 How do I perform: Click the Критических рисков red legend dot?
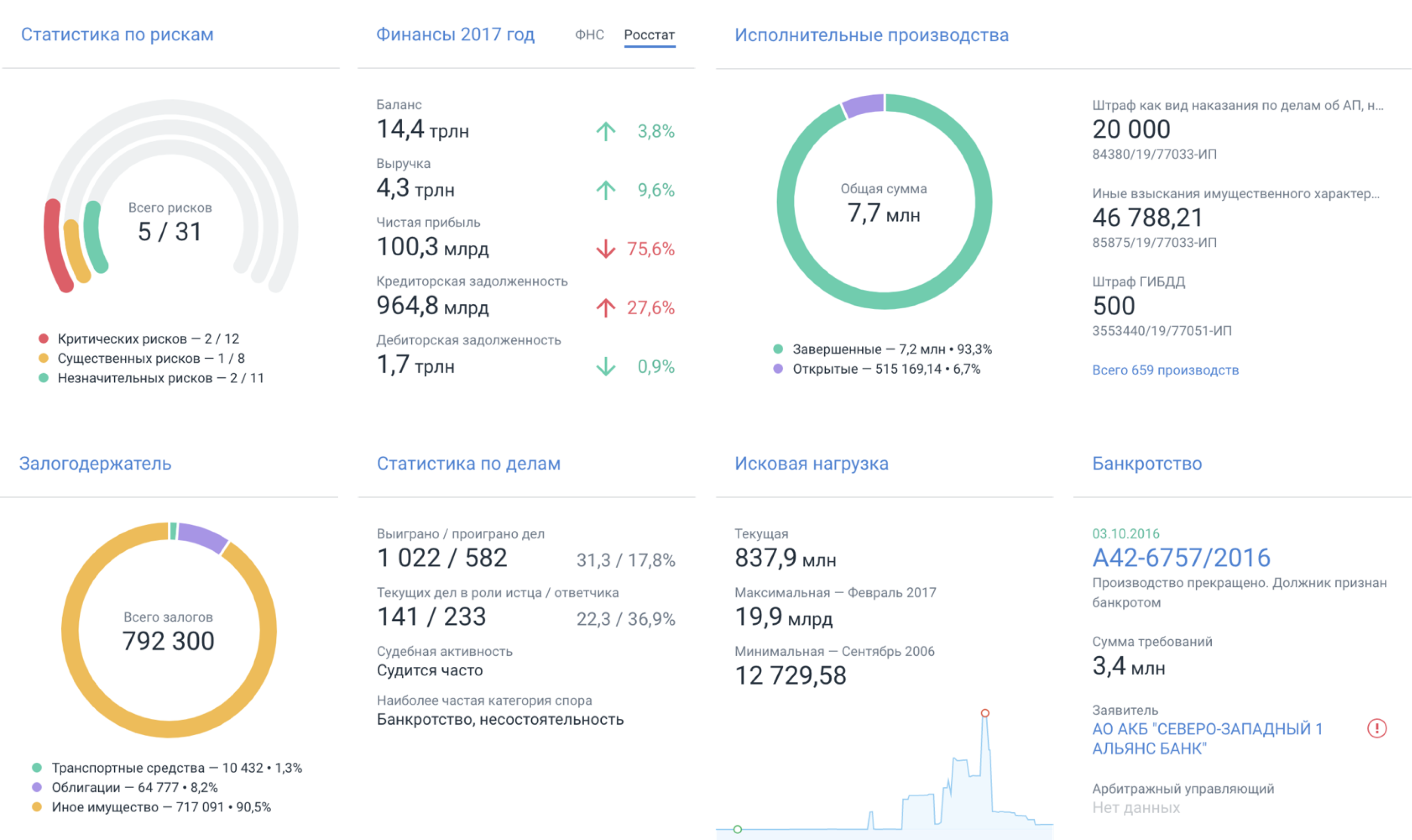[44, 338]
